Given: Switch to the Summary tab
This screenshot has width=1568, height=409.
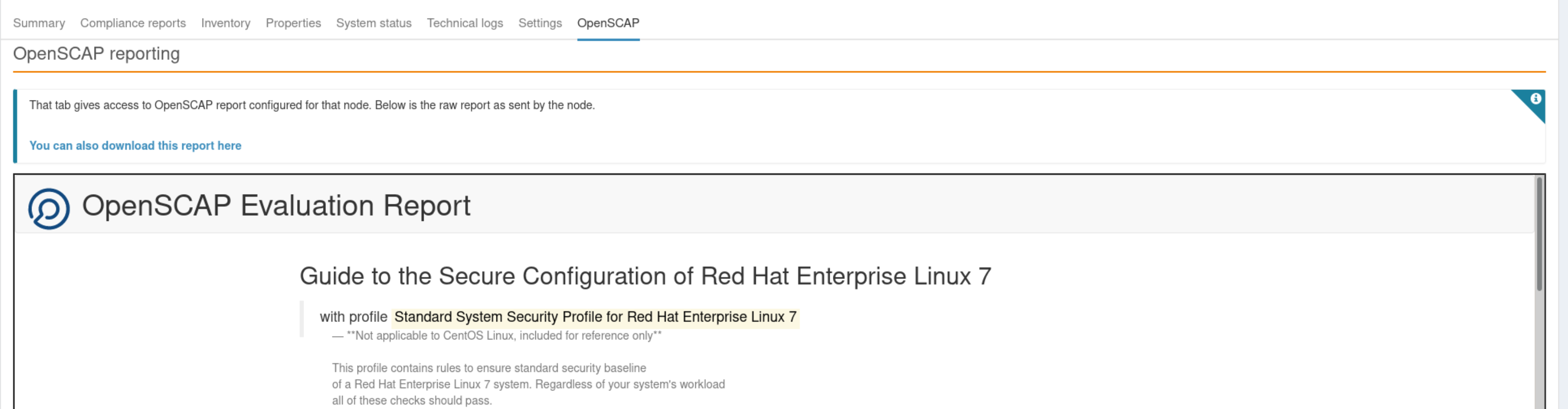Looking at the screenshot, I should [x=39, y=23].
